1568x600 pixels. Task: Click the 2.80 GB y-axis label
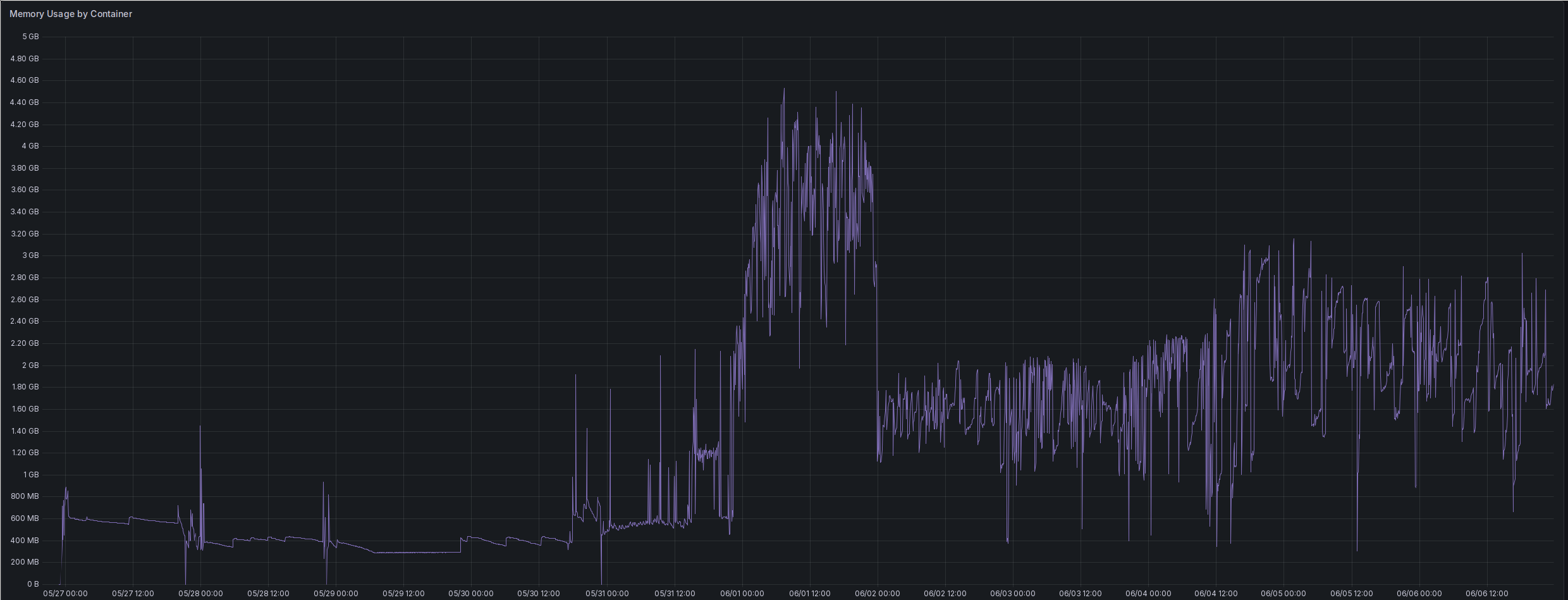[x=25, y=278]
